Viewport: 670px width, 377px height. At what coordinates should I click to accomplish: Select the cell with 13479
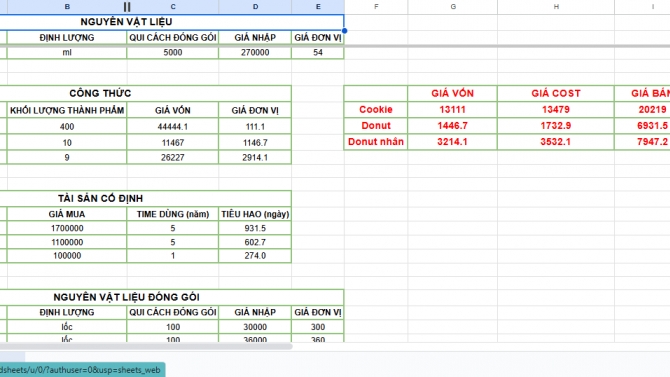click(x=556, y=109)
